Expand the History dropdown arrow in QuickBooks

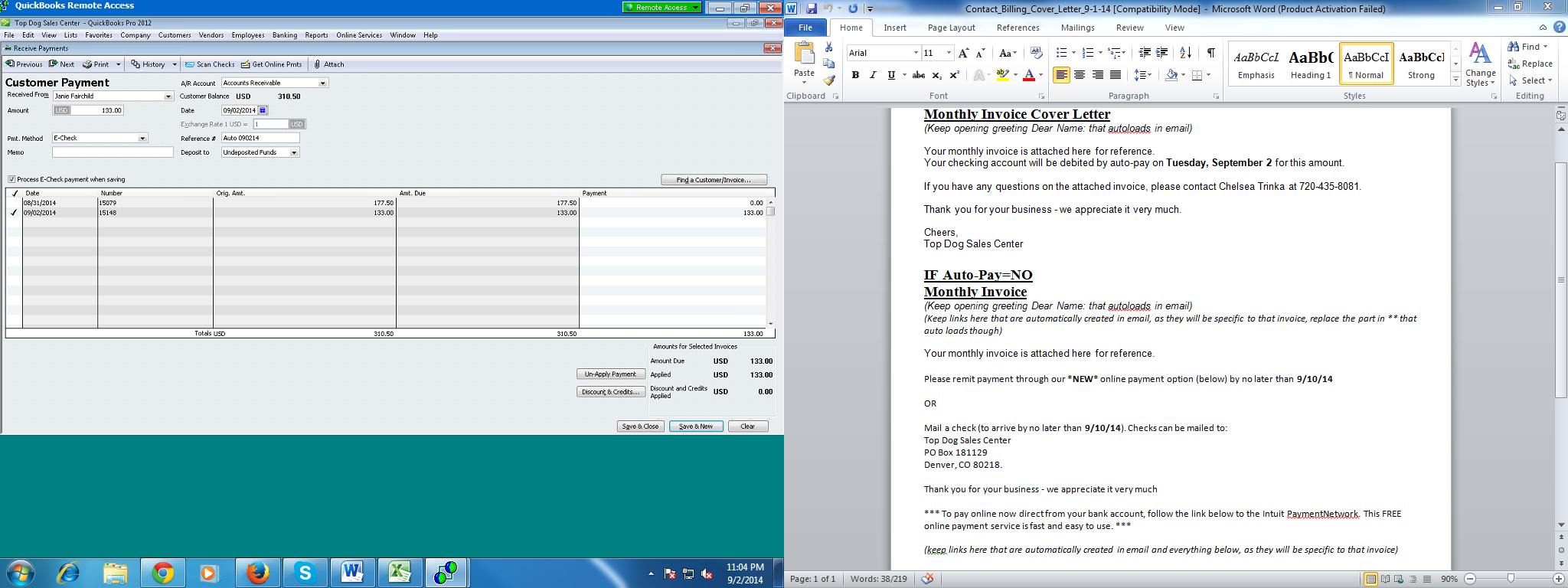click(x=175, y=64)
